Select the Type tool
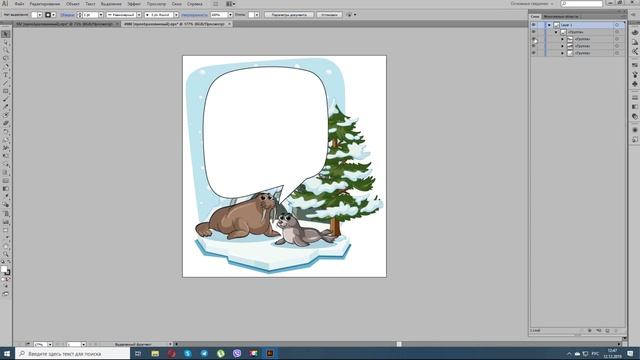This screenshot has width=640, height=360. coord(5,75)
